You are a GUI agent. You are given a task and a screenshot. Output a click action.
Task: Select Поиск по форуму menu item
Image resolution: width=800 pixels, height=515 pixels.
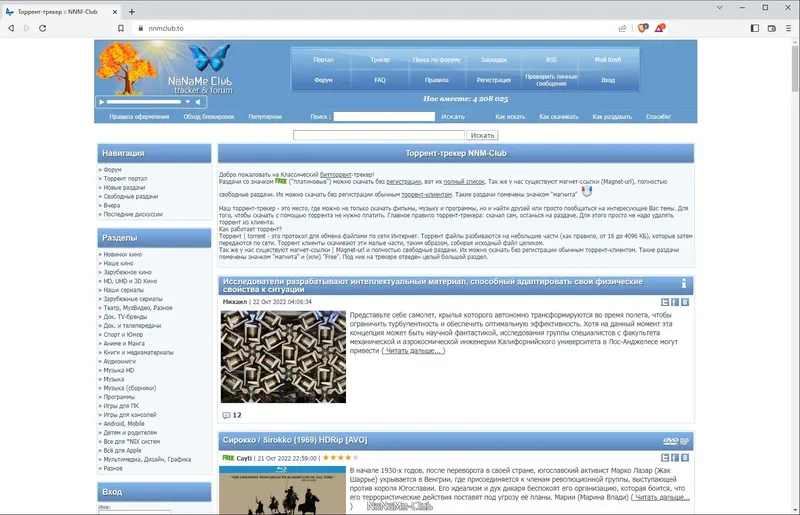tap(437, 60)
